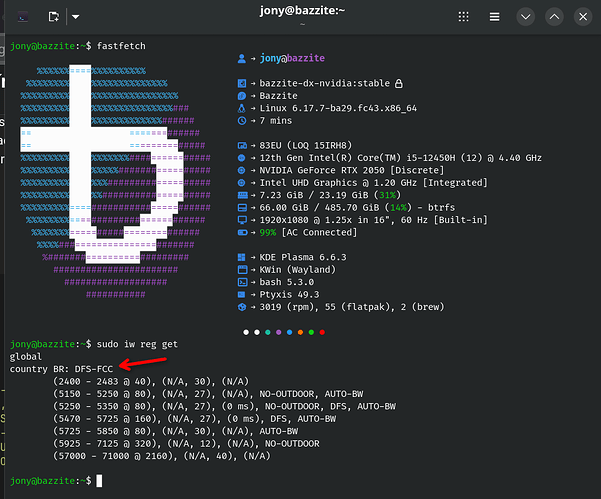Click the terminal app icon in title bar
Image resolution: width=601 pixels, height=499 pixels.
click(22, 17)
